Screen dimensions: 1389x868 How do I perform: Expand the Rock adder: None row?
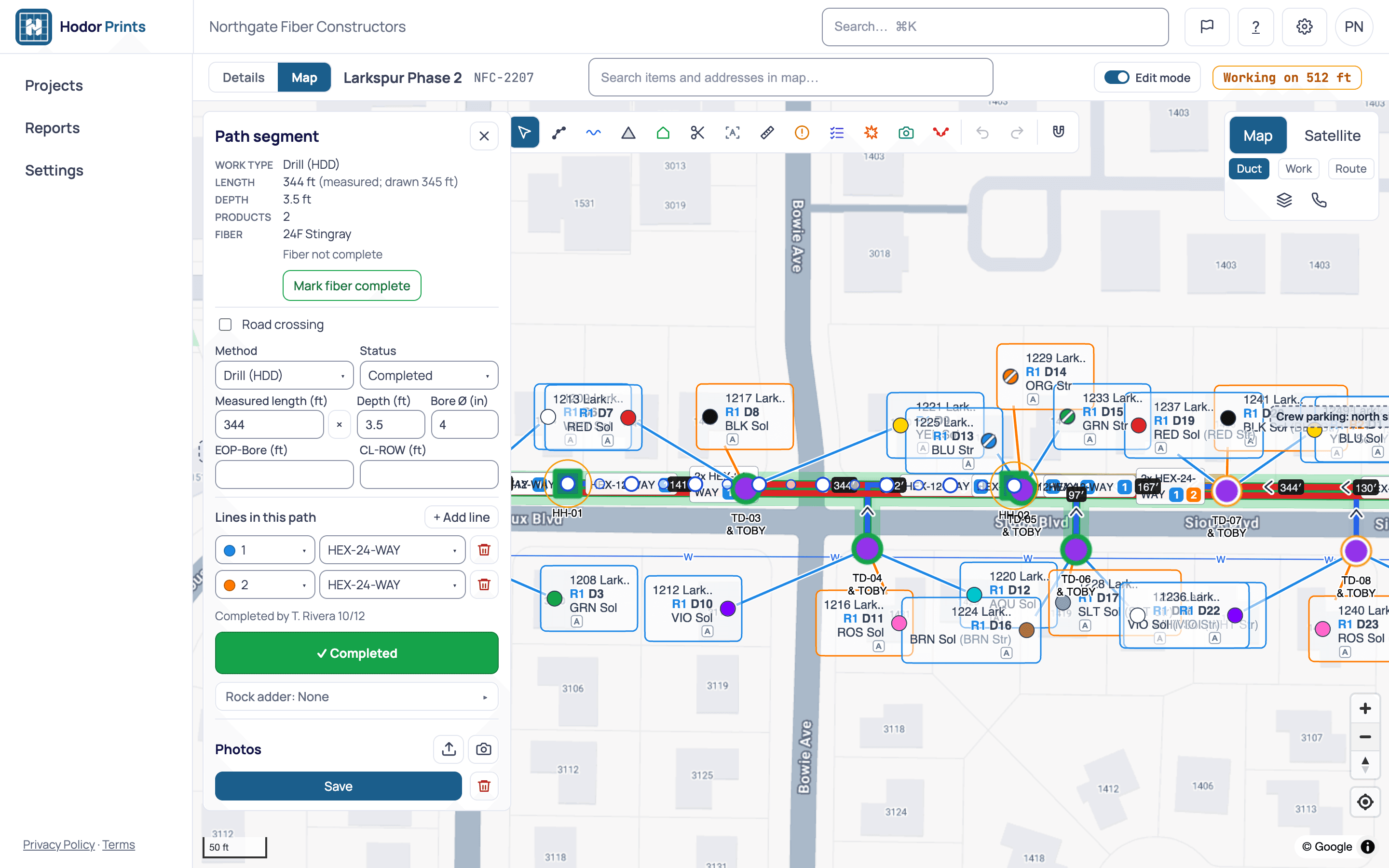[356, 696]
